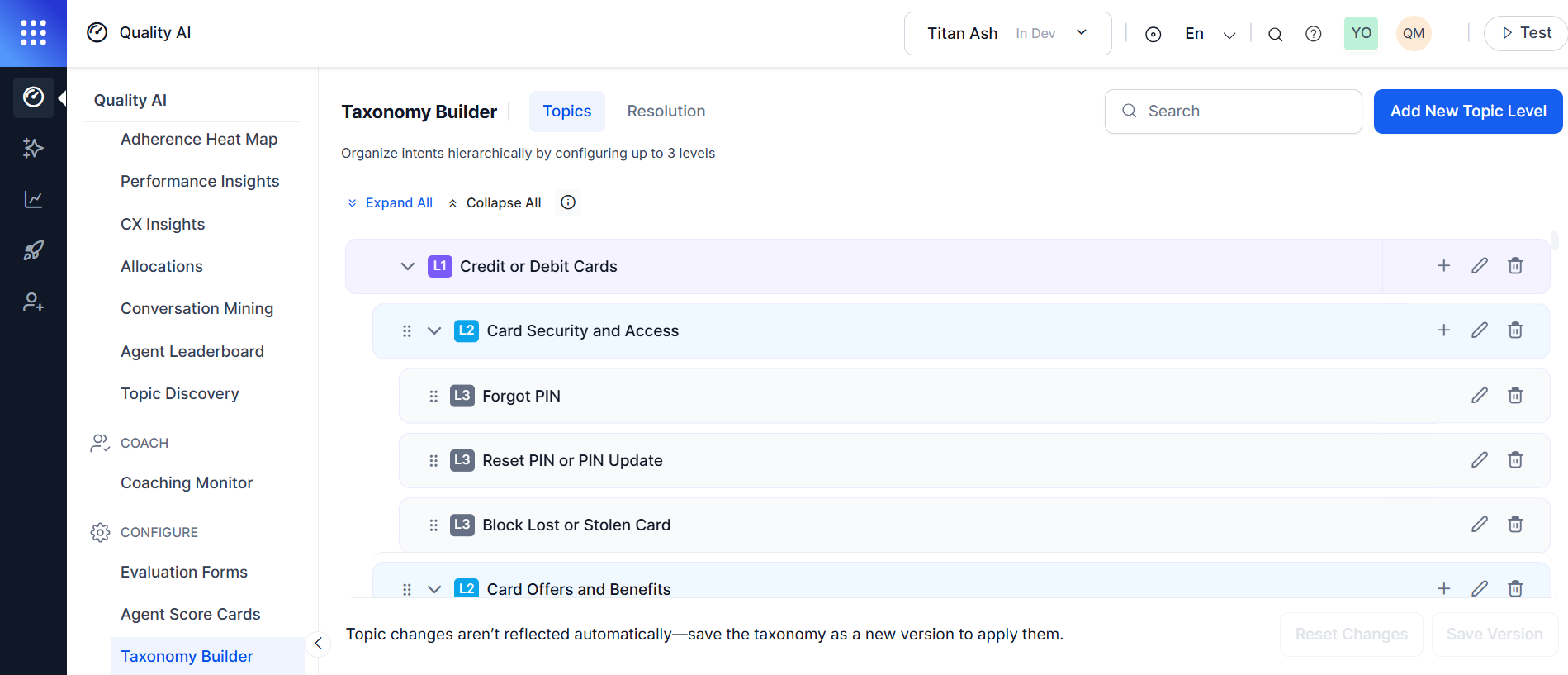Open Topic Discovery in the sidebar
The height and width of the screenshot is (675, 1568).
coord(180,393)
